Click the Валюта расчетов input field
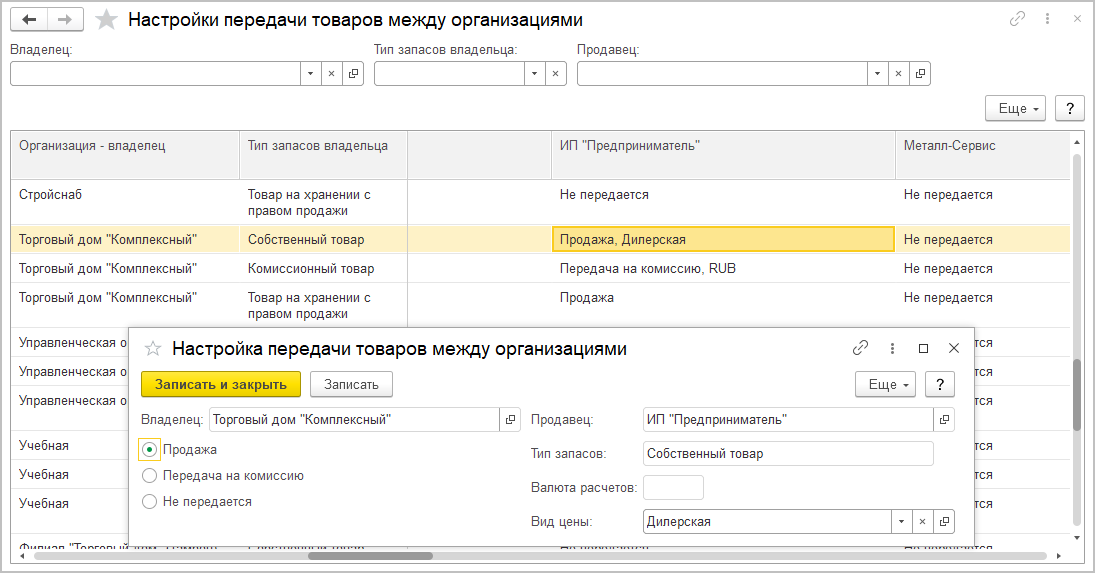This screenshot has width=1095, height=573. [x=673, y=488]
